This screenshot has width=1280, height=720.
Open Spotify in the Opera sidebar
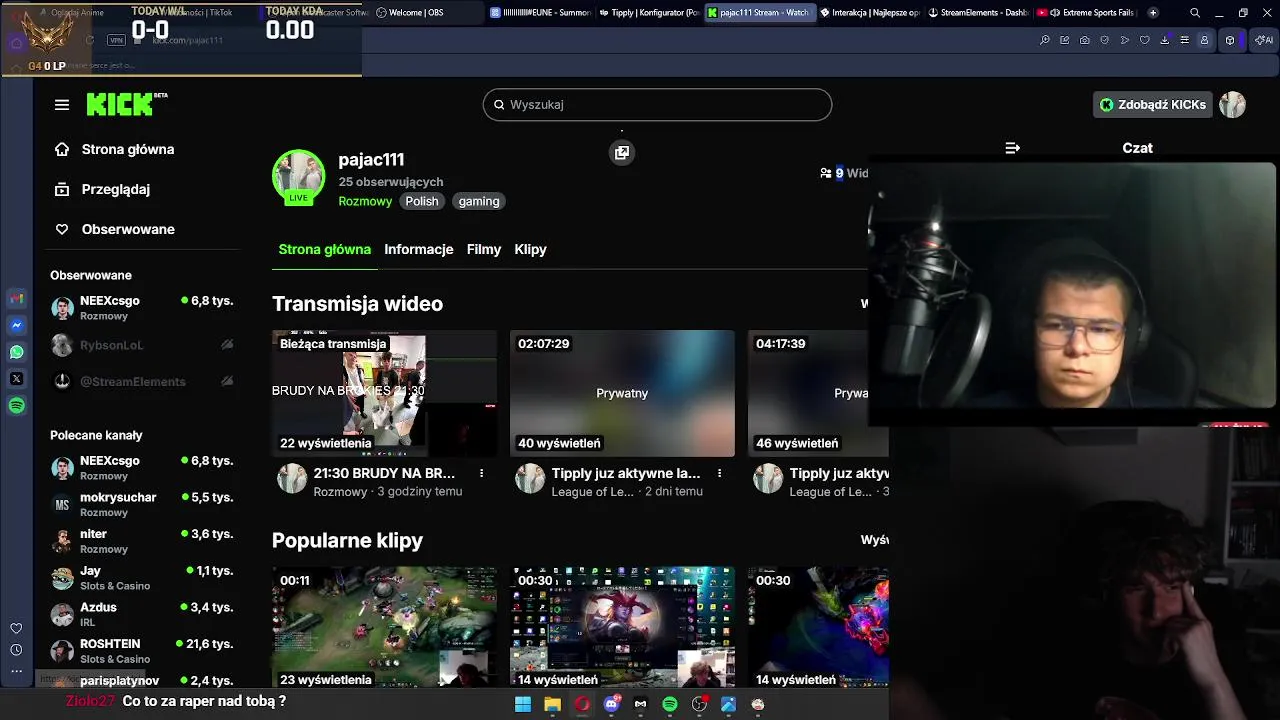pyautogui.click(x=17, y=406)
